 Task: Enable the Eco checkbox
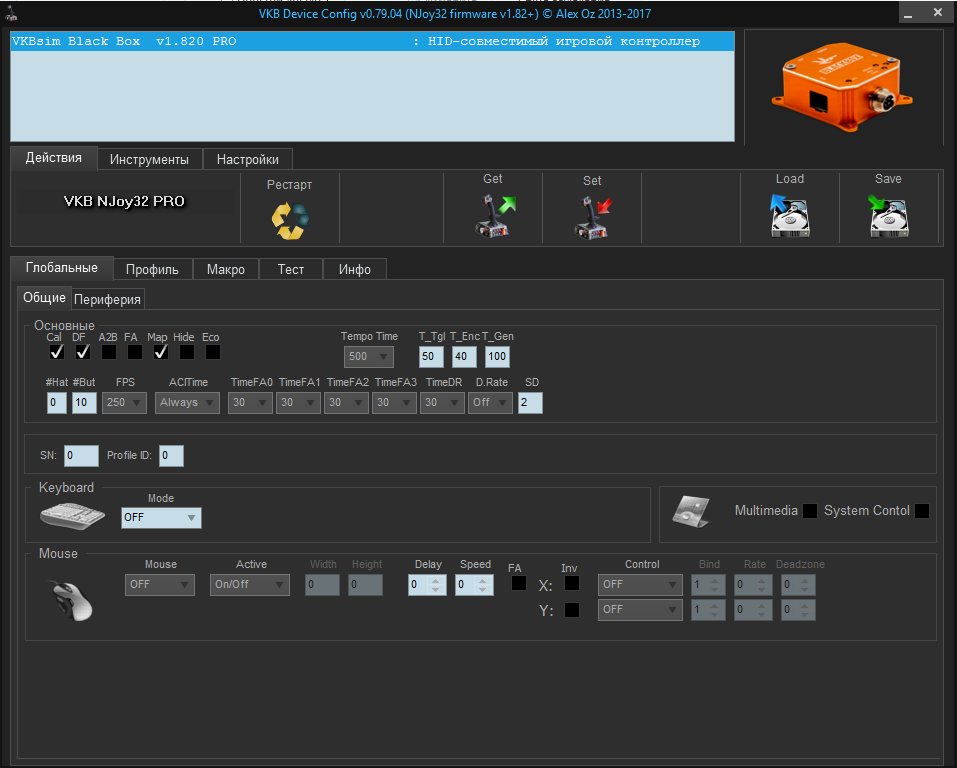click(x=212, y=352)
